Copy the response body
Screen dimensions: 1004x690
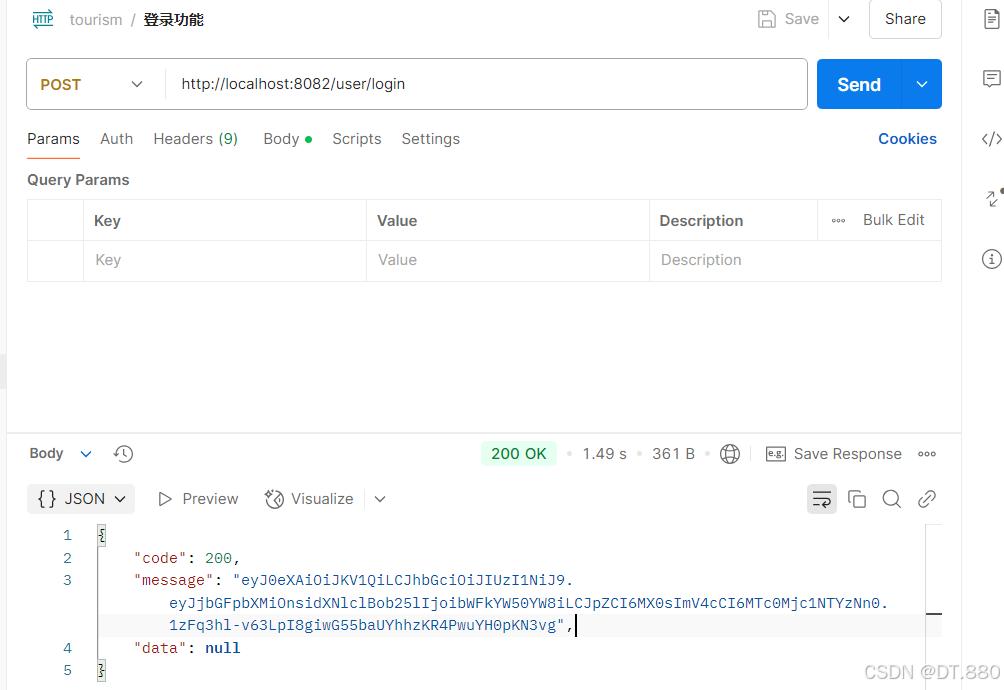tap(857, 498)
